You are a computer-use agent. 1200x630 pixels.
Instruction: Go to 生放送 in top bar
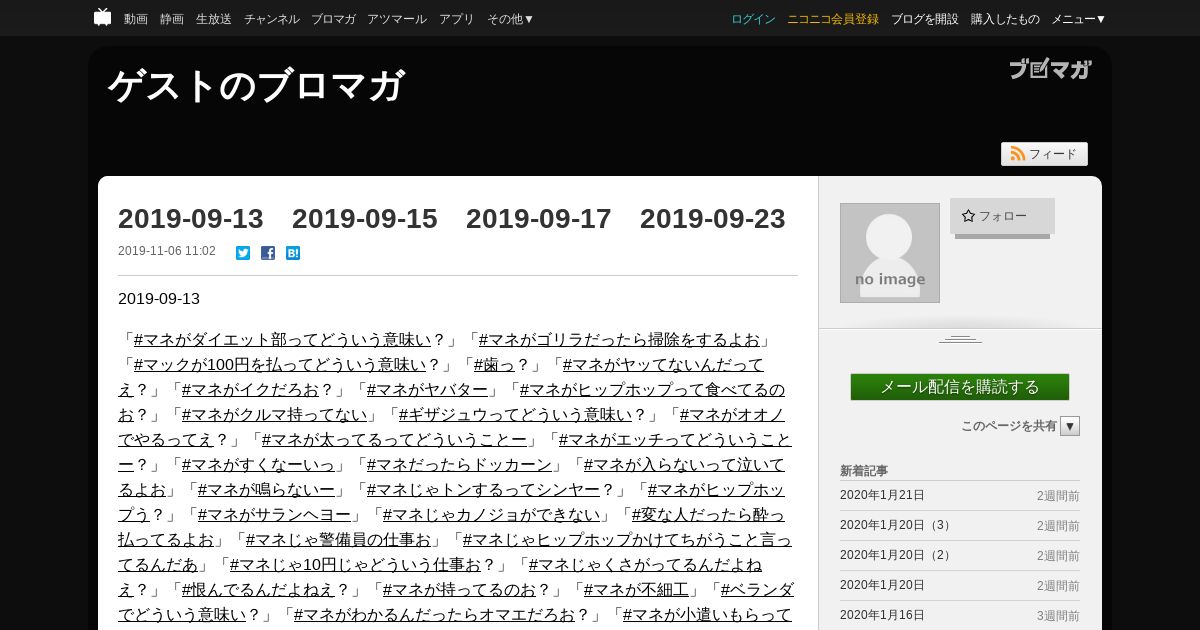[214, 19]
